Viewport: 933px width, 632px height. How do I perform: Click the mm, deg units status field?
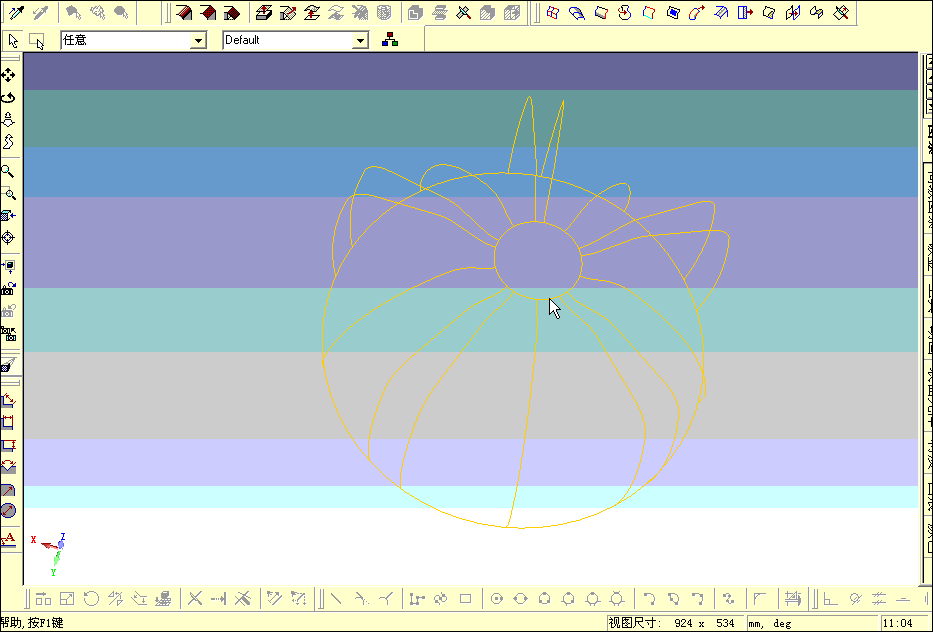812,624
